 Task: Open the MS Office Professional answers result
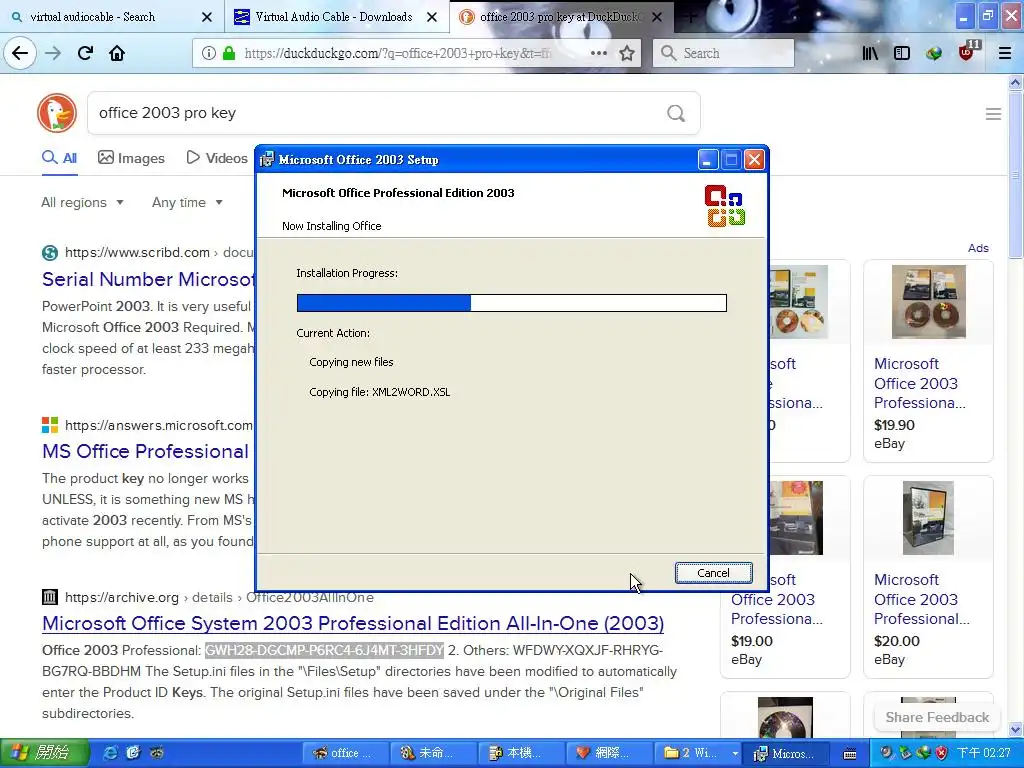click(146, 451)
